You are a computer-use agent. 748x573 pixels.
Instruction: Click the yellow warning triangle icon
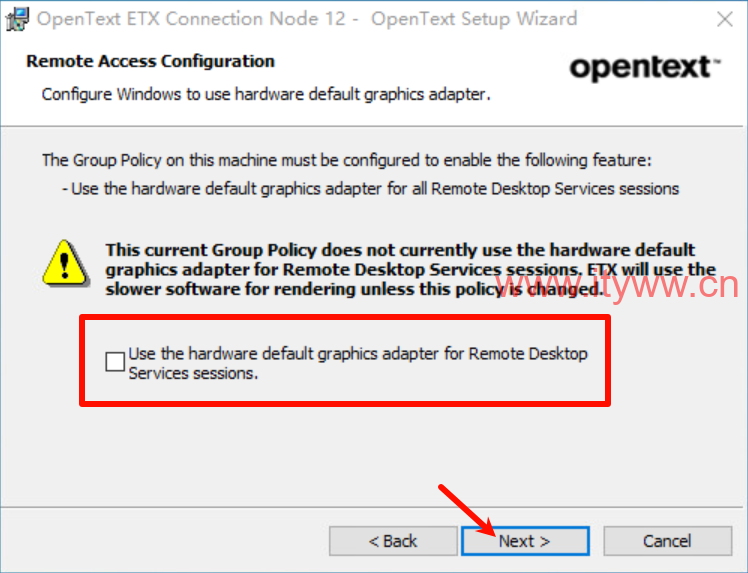[65, 263]
